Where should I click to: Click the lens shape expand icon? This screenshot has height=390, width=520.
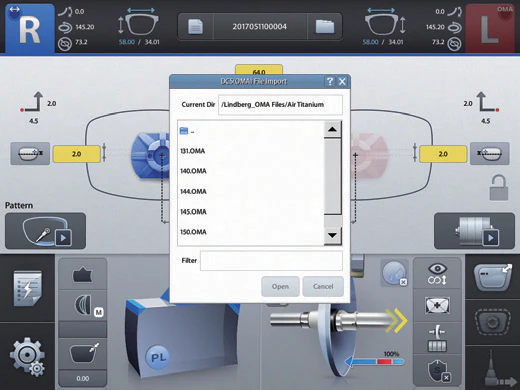point(493,277)
